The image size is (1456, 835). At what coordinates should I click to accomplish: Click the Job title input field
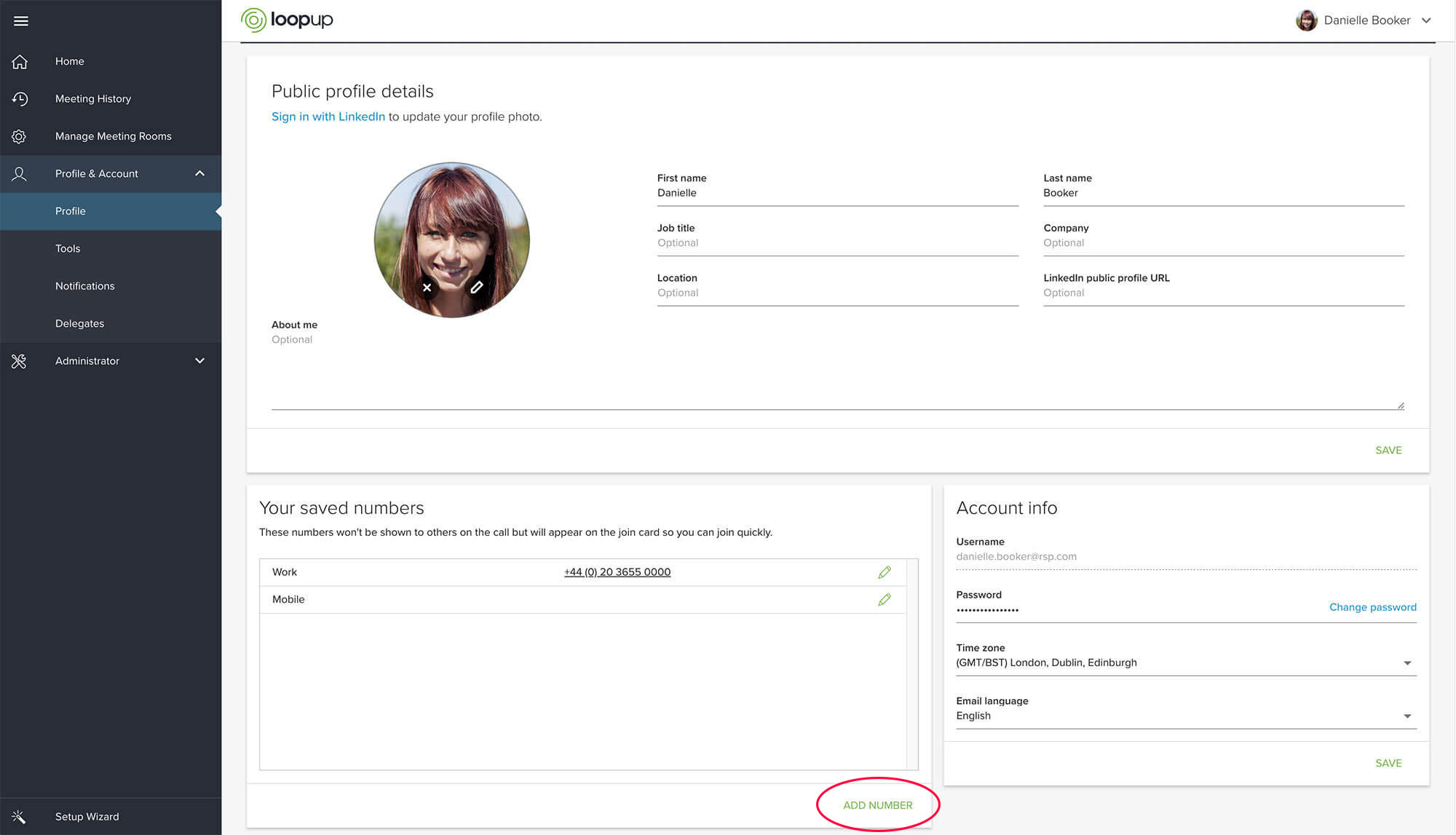coord(837,243)
